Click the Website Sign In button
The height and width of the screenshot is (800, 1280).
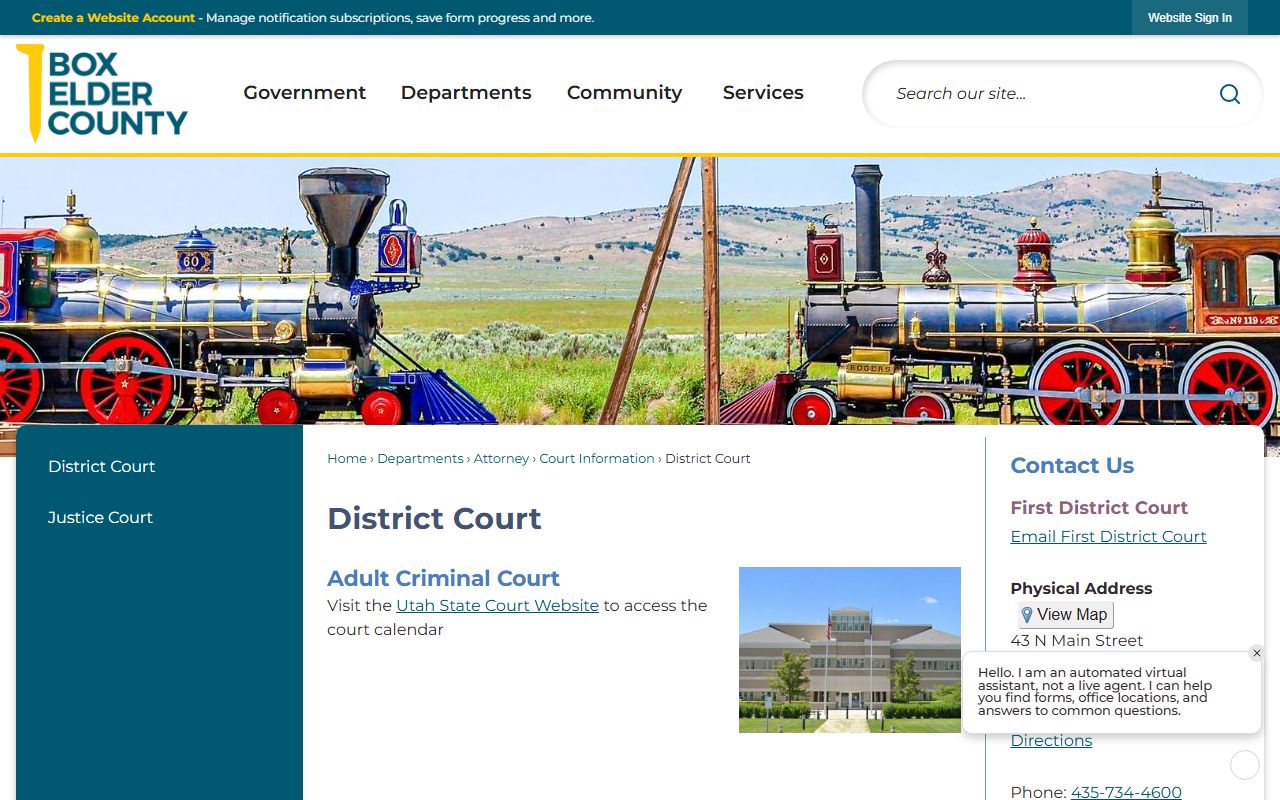point(1189,18)
